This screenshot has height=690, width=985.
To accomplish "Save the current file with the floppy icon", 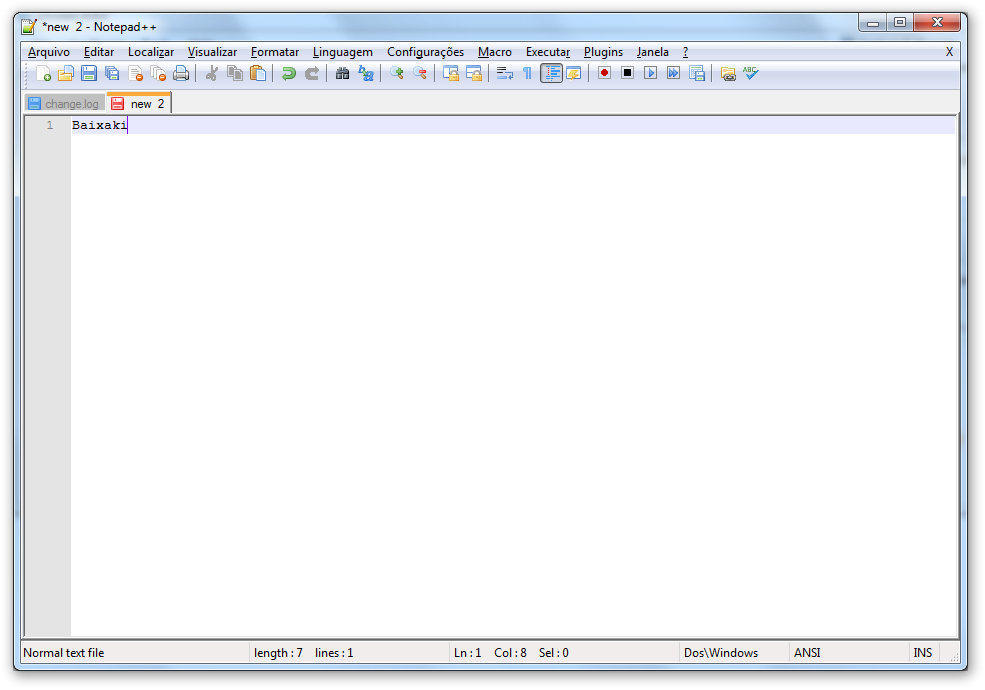I will point(89,74).
